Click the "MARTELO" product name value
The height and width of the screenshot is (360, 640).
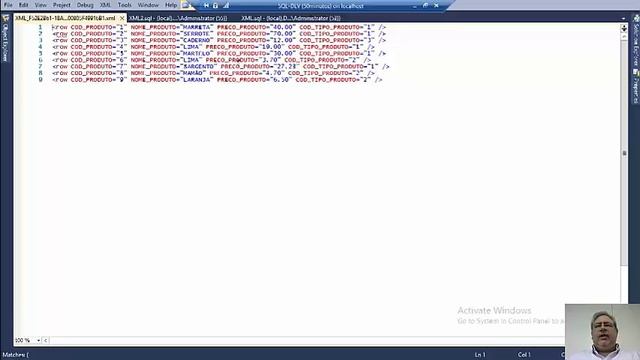pyautogui.click(x=197, y=53)
